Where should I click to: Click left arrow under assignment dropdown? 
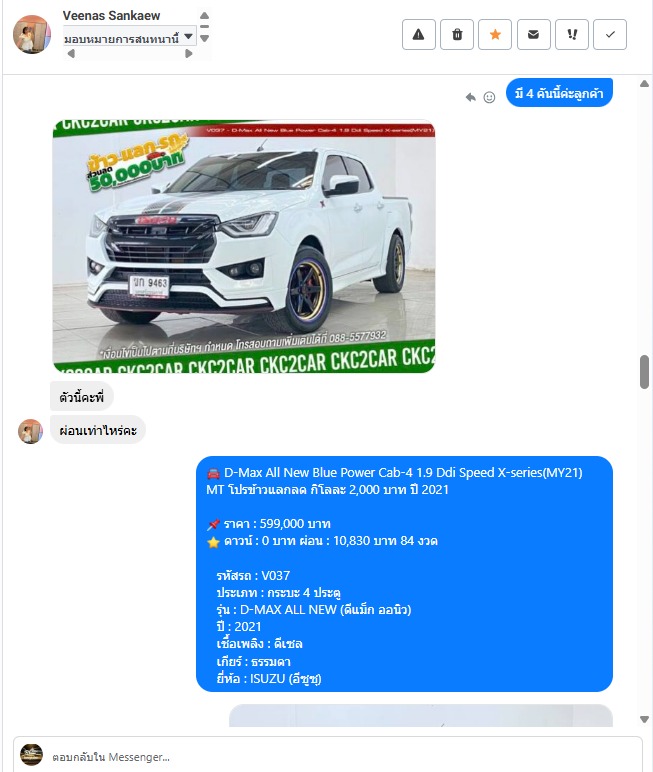click(71, 54)
